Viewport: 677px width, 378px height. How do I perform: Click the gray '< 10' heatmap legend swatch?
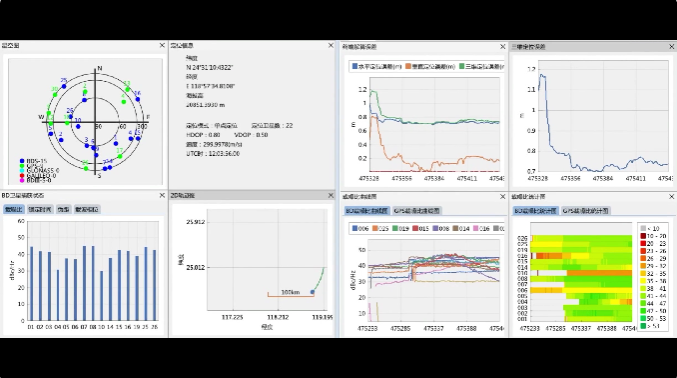point(643,229)
